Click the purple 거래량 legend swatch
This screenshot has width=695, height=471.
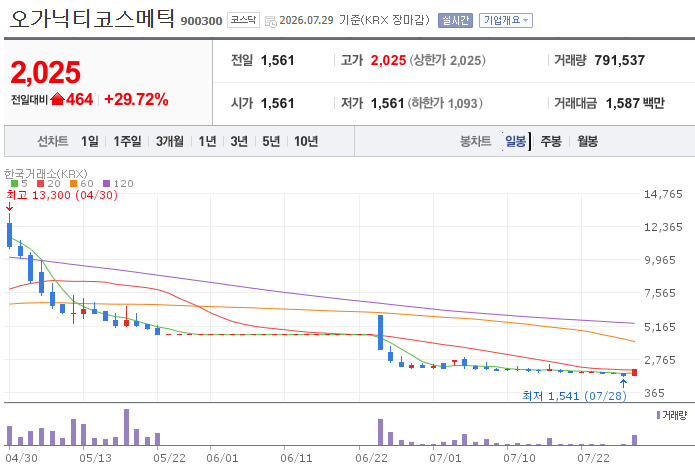click(x=658, y=415)
